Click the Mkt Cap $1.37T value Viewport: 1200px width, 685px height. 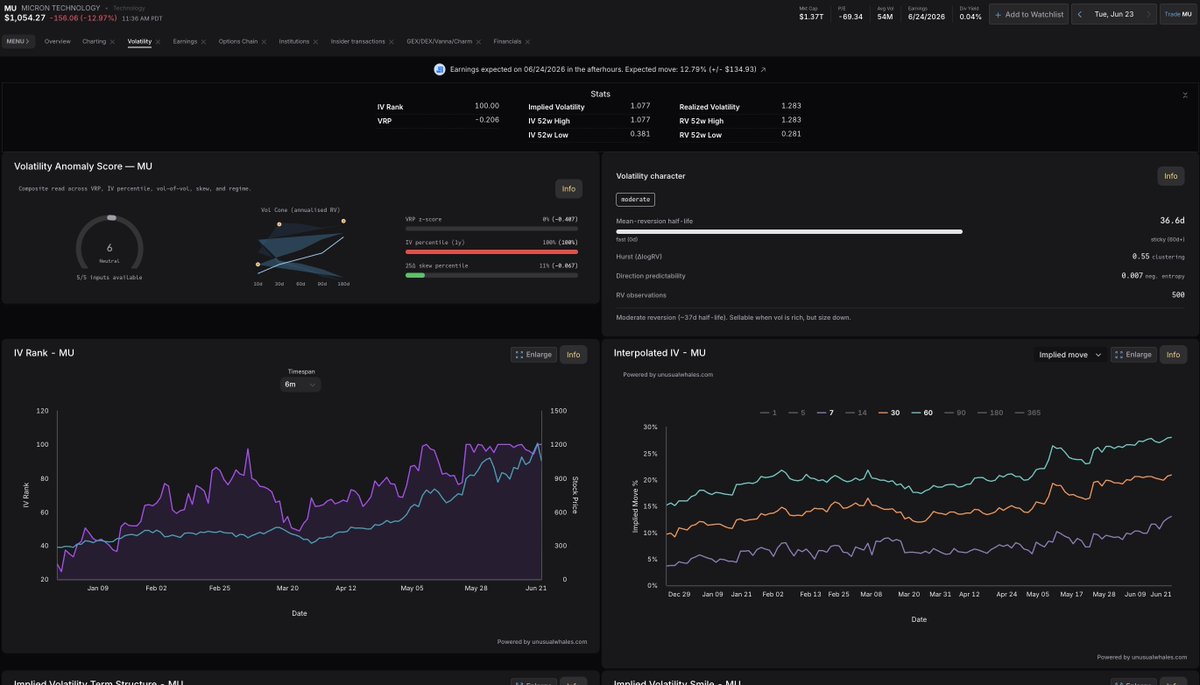coord(812,17)
